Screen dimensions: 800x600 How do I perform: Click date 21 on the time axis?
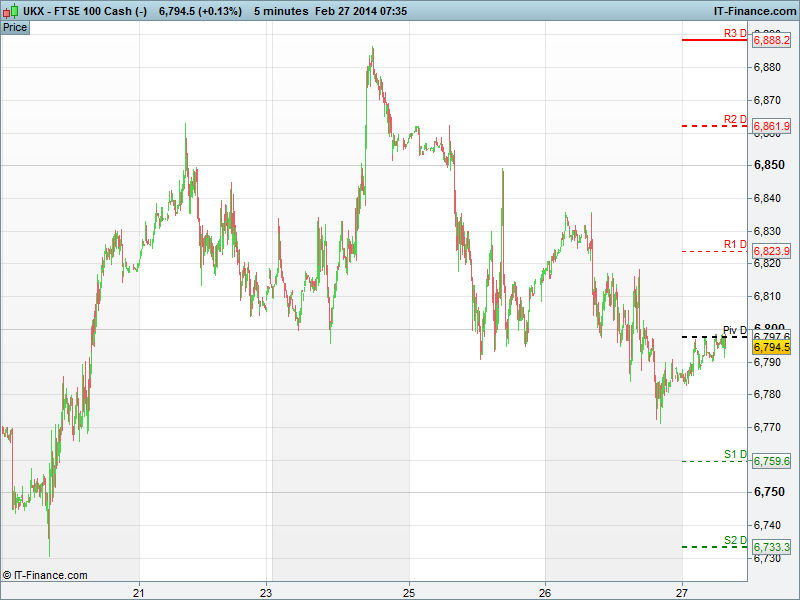[x=139, y=590]
